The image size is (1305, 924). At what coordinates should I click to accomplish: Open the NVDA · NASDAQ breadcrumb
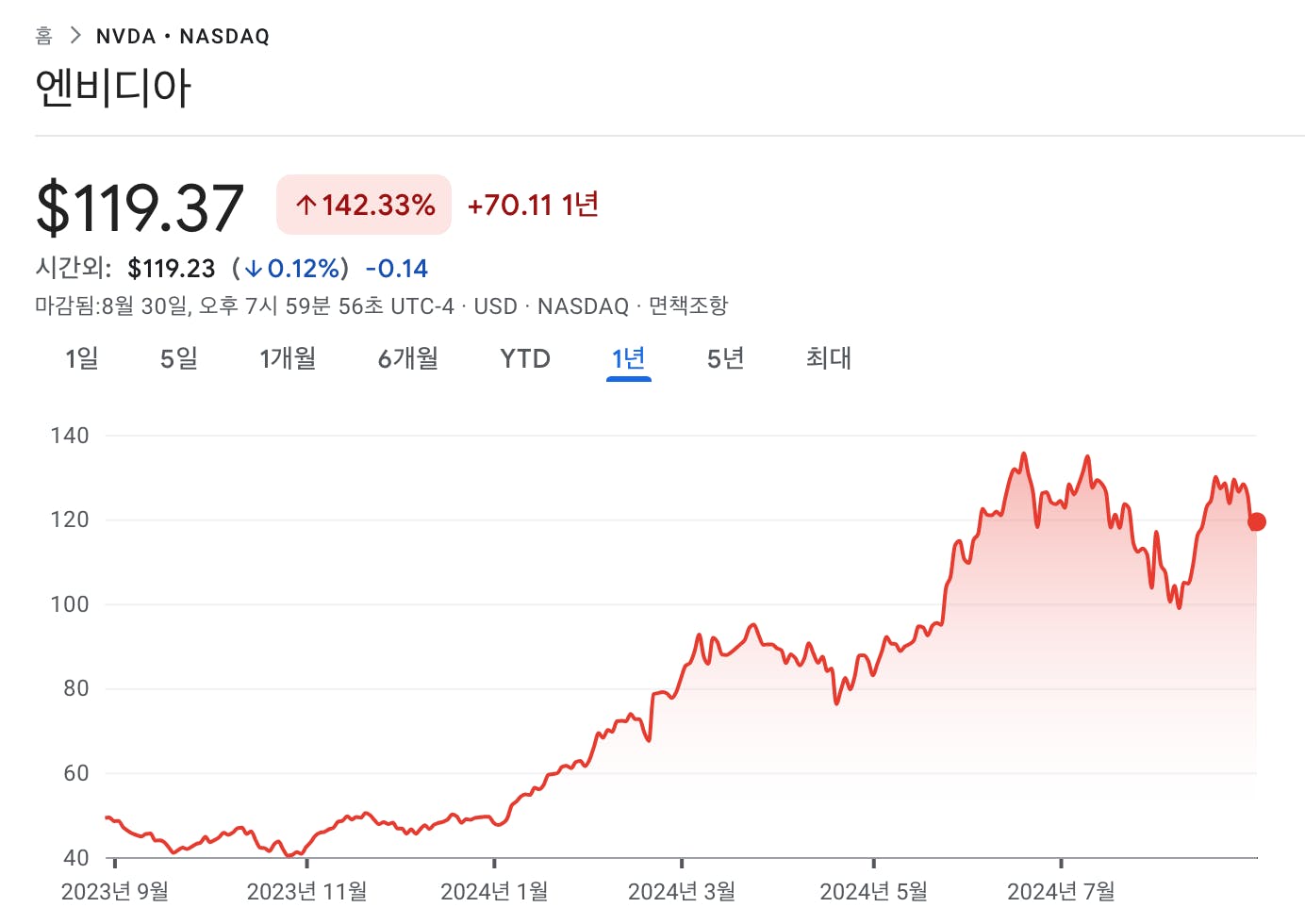click(183, 36)
